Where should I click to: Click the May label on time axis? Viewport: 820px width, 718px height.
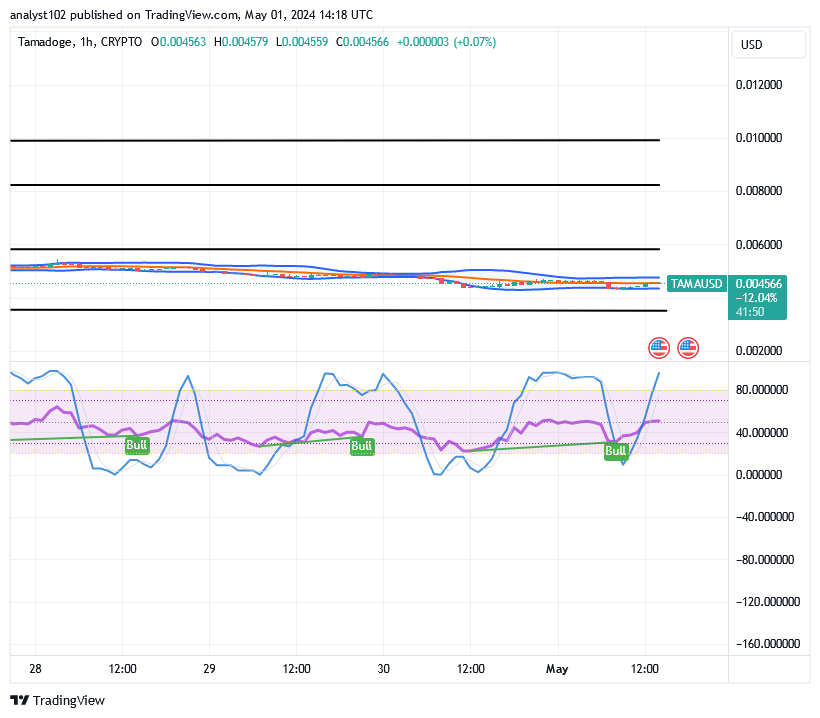coord(557,669)
